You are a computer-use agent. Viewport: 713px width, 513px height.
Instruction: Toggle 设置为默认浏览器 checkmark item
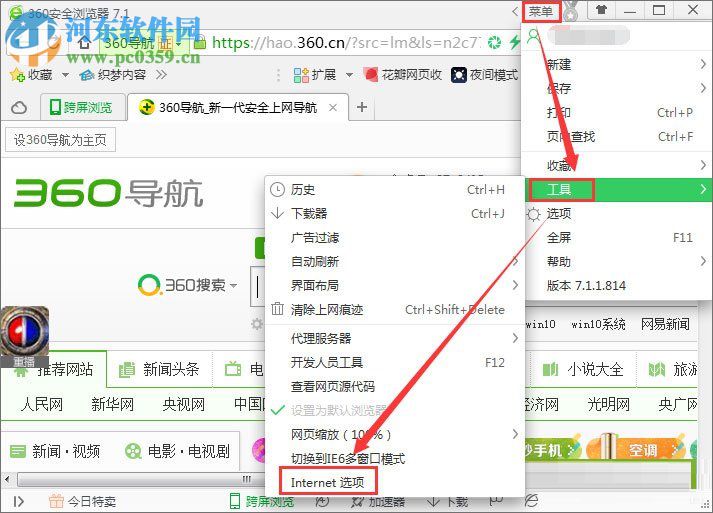pos(393,410)
